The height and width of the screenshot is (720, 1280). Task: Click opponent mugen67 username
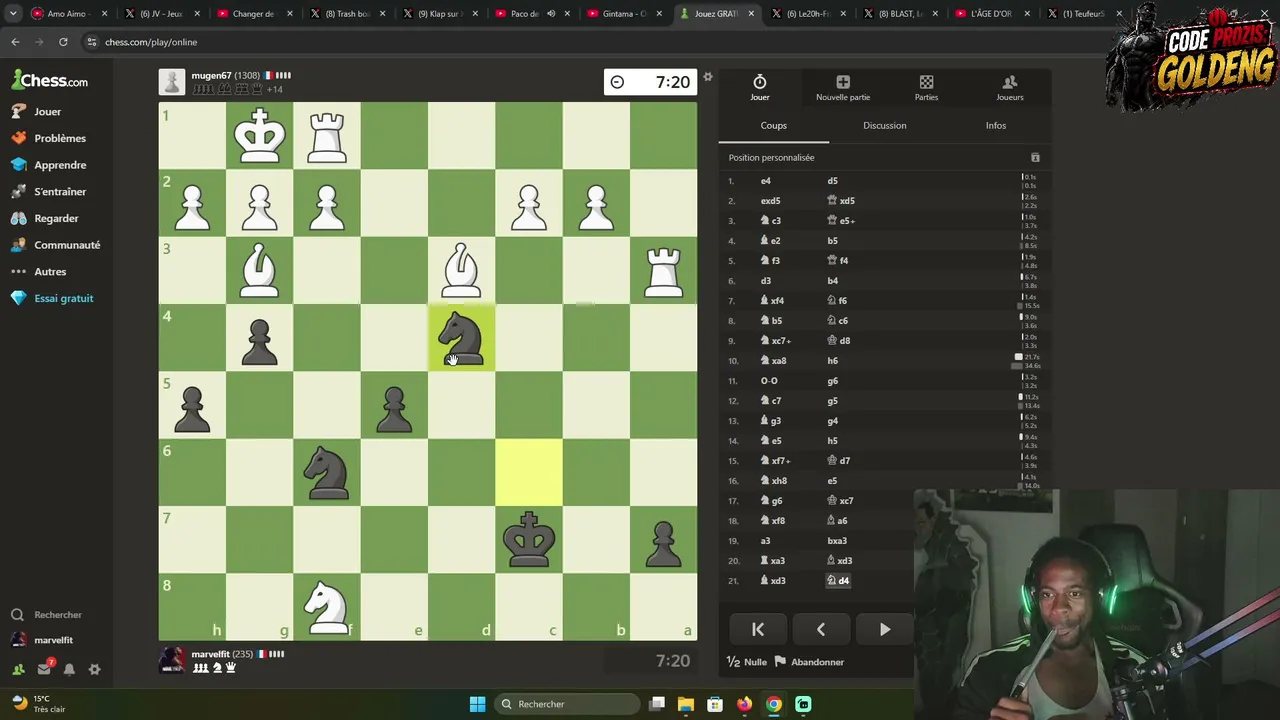coord(211,76)
